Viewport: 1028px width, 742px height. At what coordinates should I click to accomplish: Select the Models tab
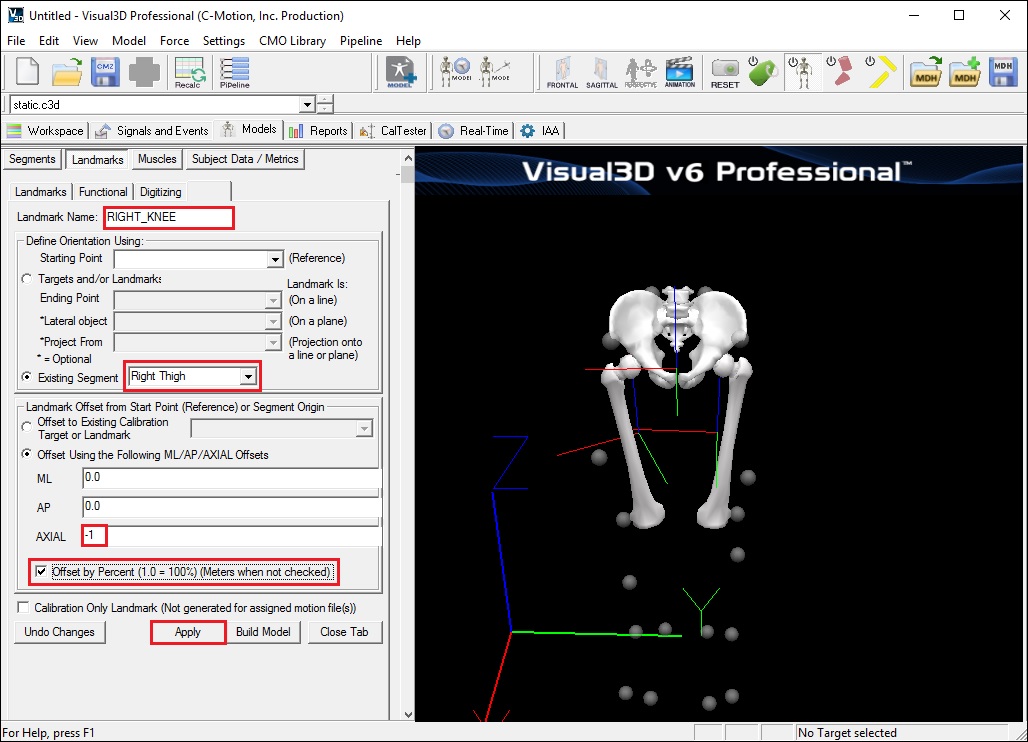pos(249,129)
